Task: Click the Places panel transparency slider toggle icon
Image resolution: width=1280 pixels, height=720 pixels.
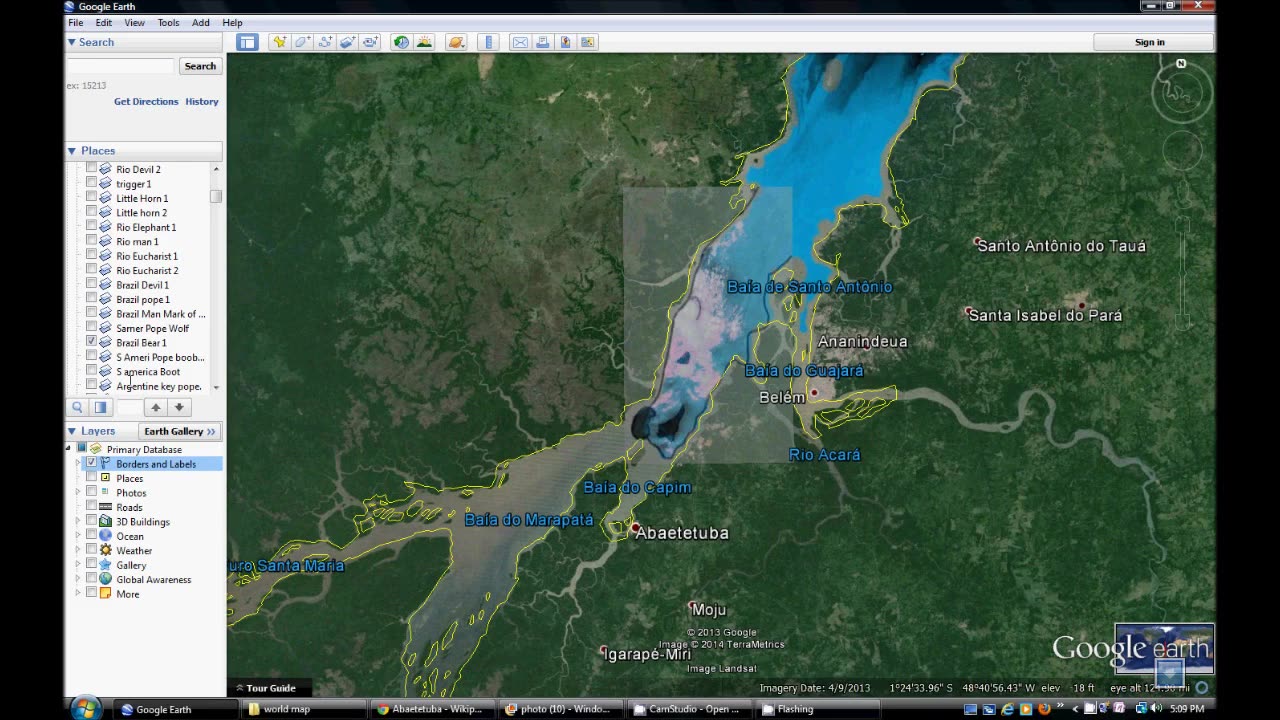Action: point(100,407)
